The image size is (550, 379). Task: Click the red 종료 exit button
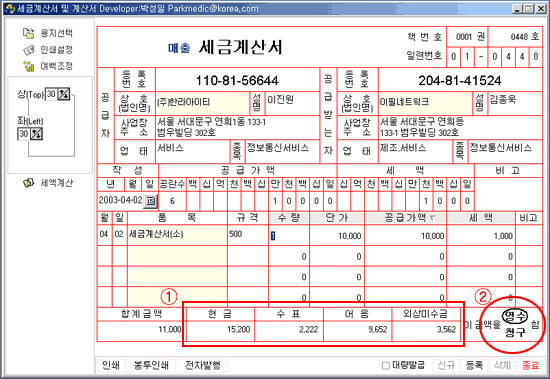(x=530, y=365)
